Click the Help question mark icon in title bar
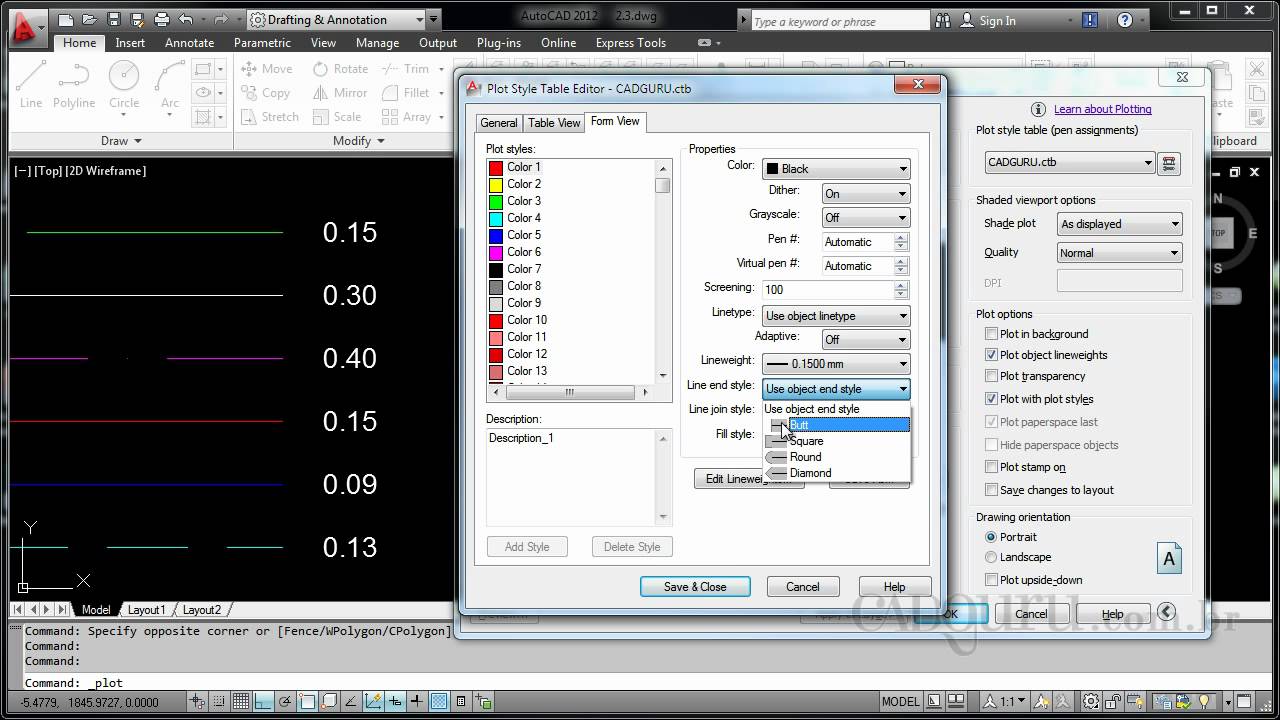The image size is (1280, 720). tap(1125, 20)
